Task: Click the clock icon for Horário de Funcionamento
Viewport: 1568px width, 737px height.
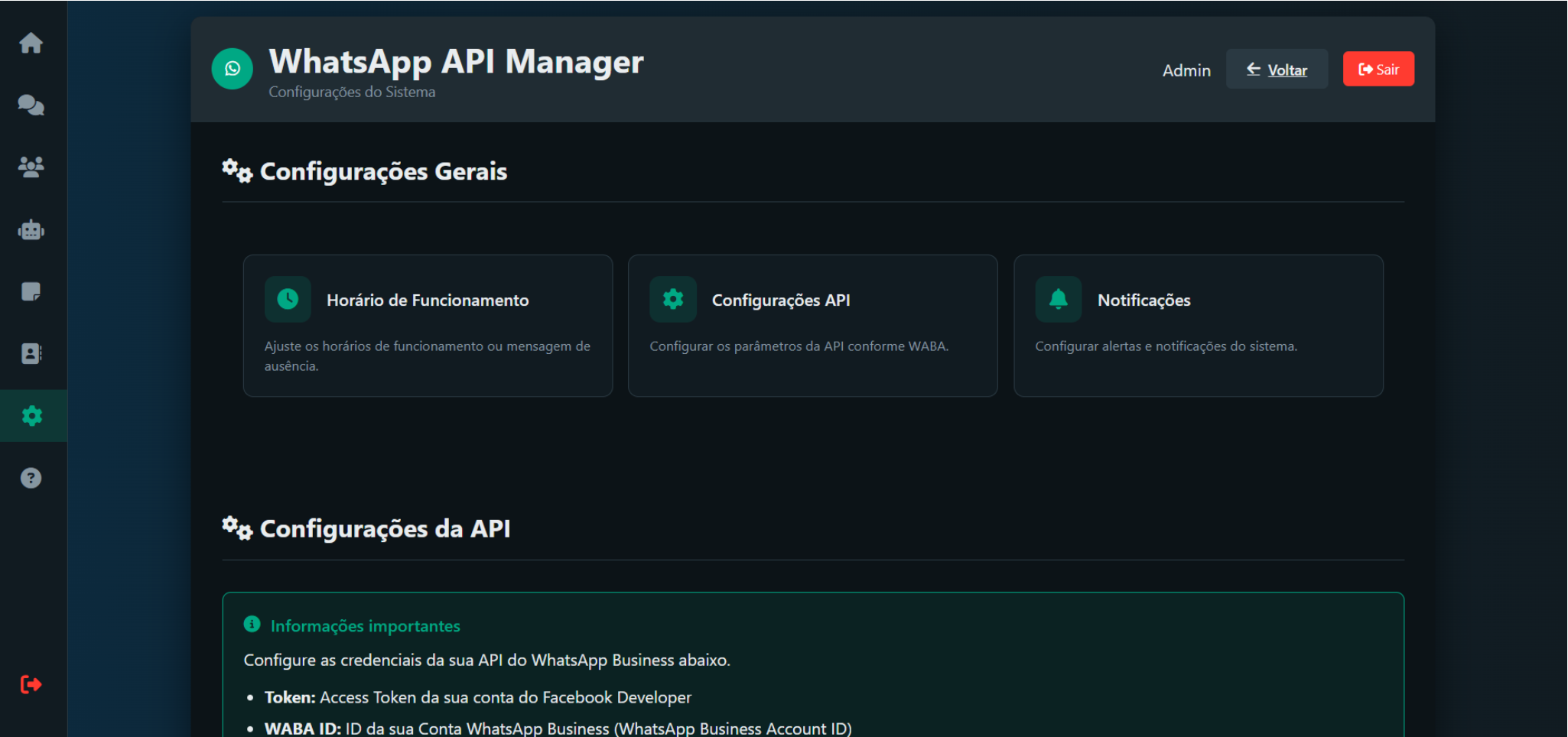Action: (288, 299)
